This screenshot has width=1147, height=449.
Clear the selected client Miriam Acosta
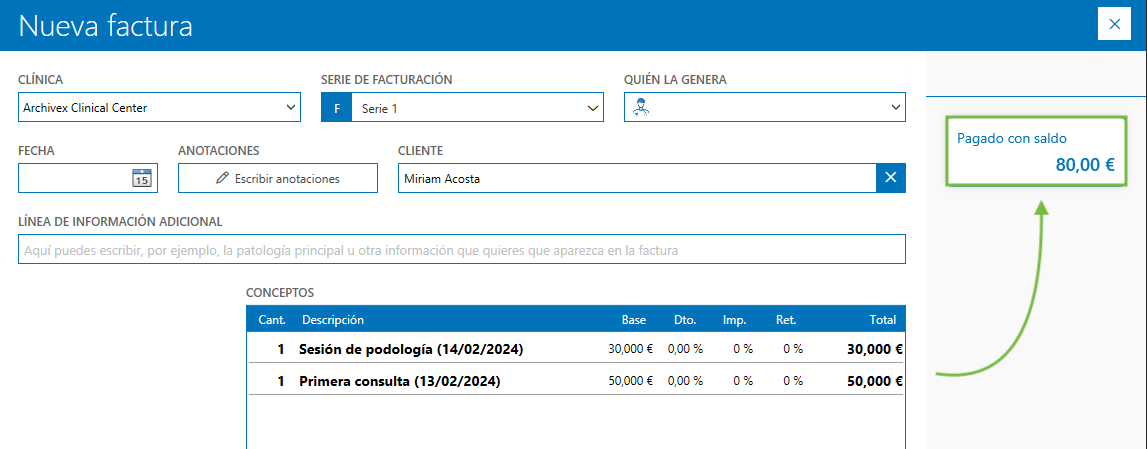890,178
